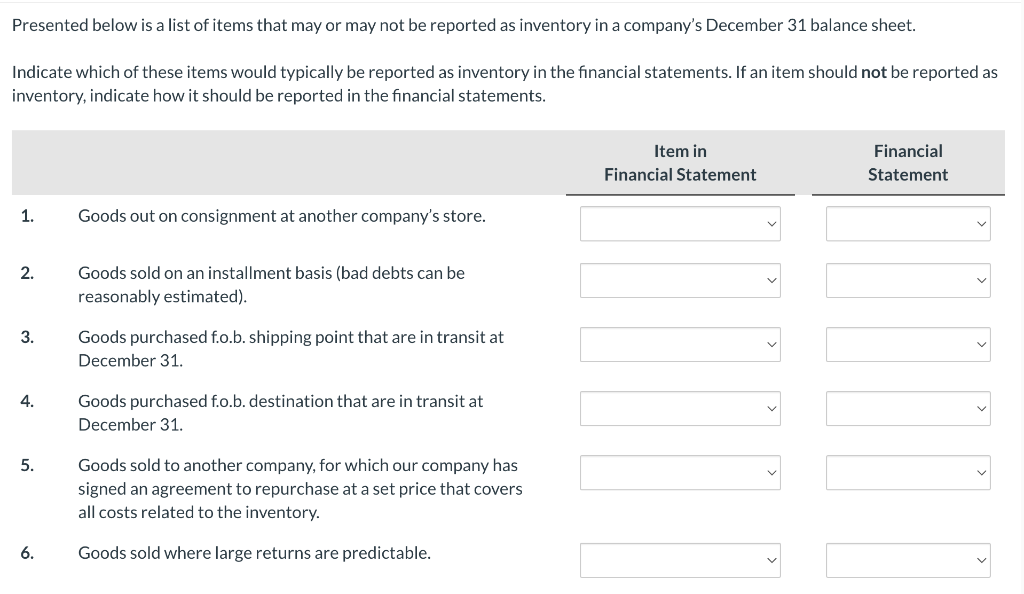Screen dimensions: 1024x594
Task: Expand Financial Statement dropdown for predictable returns goods
Action: 908,560
